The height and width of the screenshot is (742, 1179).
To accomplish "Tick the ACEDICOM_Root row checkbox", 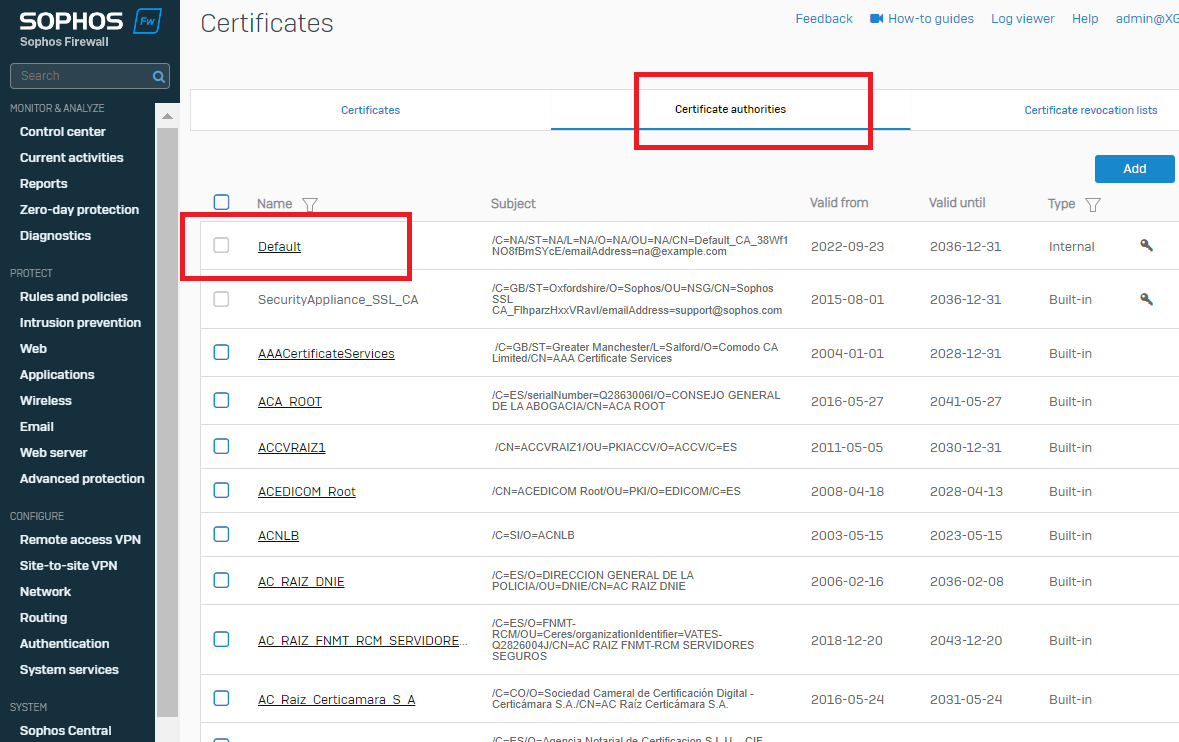I will coord(221,490).
